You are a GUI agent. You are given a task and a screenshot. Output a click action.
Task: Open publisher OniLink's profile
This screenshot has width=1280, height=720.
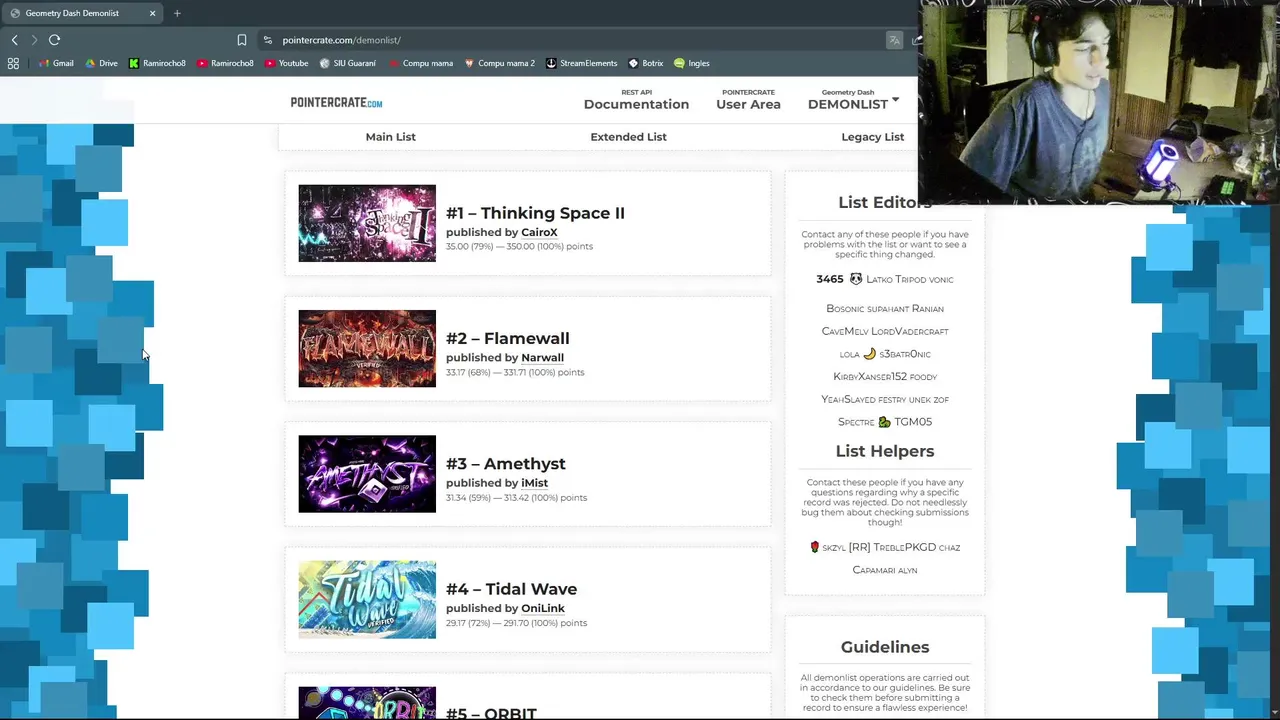[543, 608]
